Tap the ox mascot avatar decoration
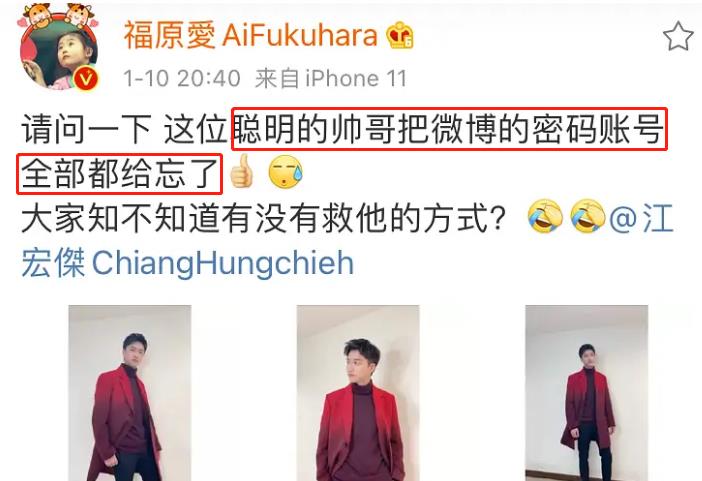The image size is (702, 481). coord(58,16)
